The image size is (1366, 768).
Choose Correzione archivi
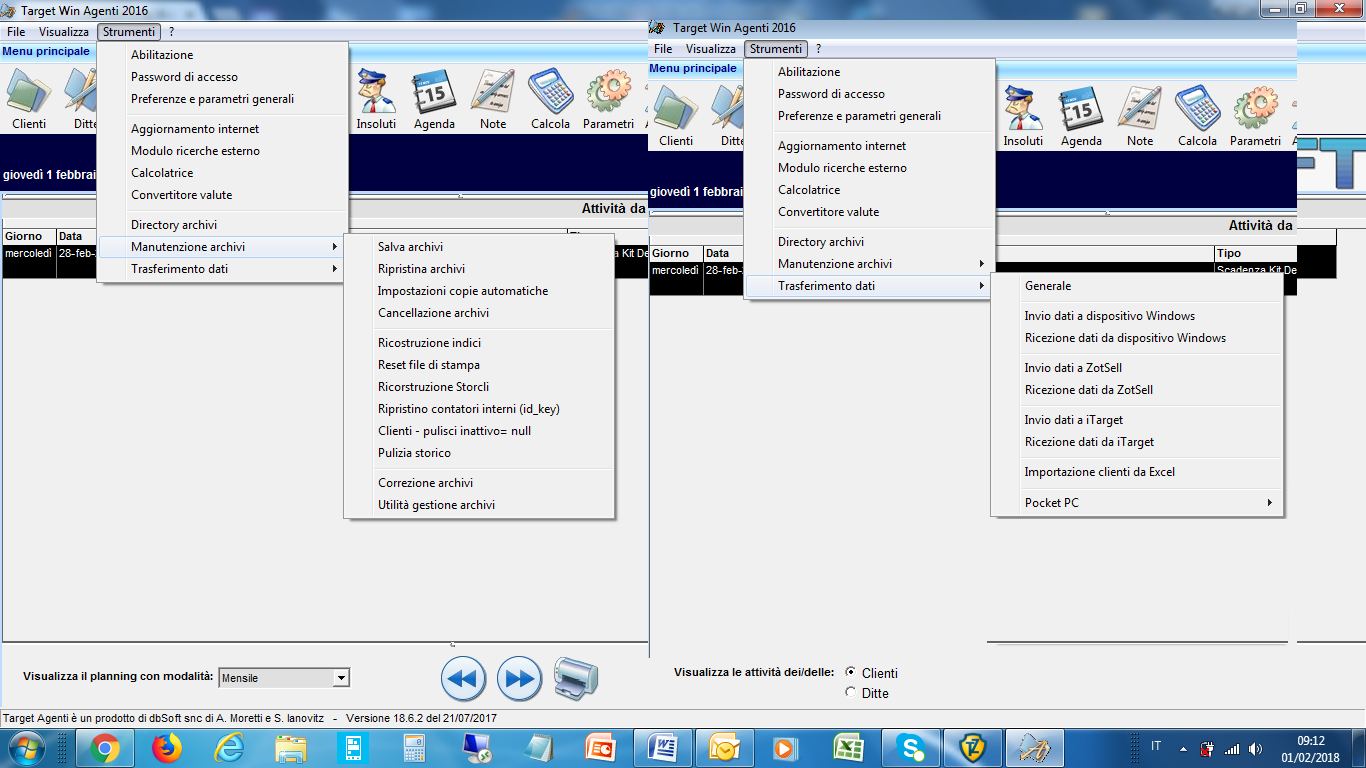click(479, 483)
